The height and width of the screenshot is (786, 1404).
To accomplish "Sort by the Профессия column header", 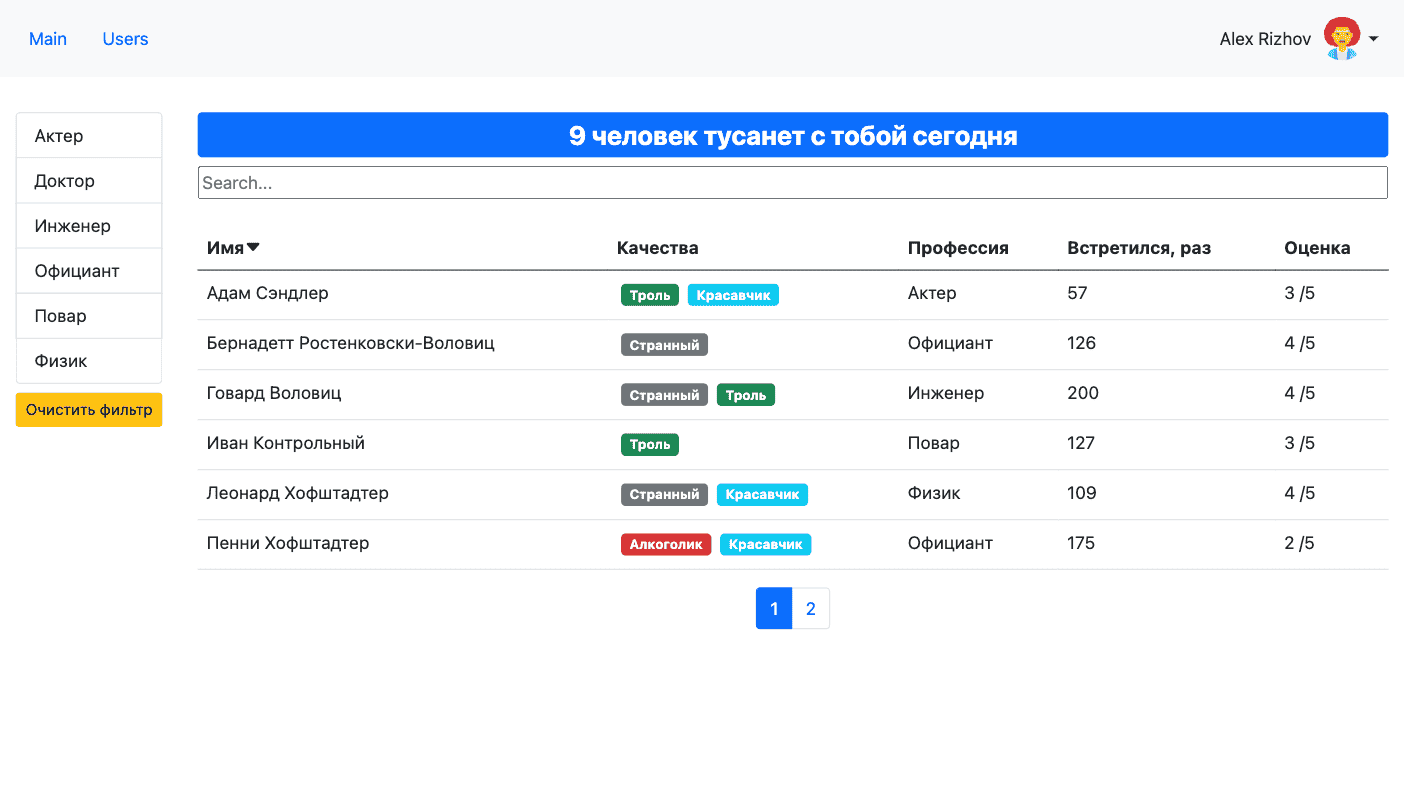I will (957, 248).
